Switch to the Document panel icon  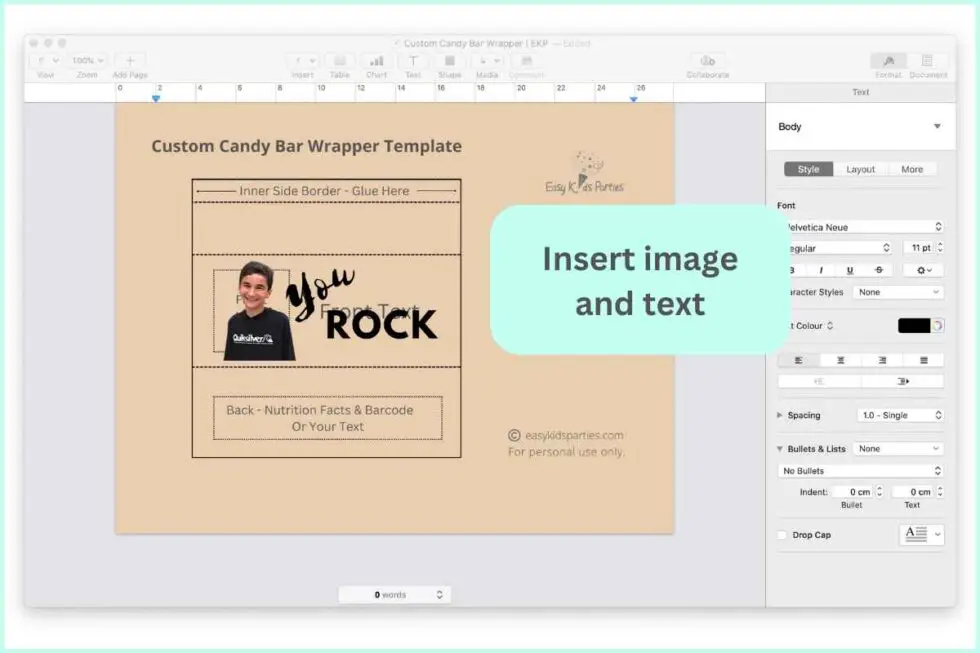coord(929,62)
